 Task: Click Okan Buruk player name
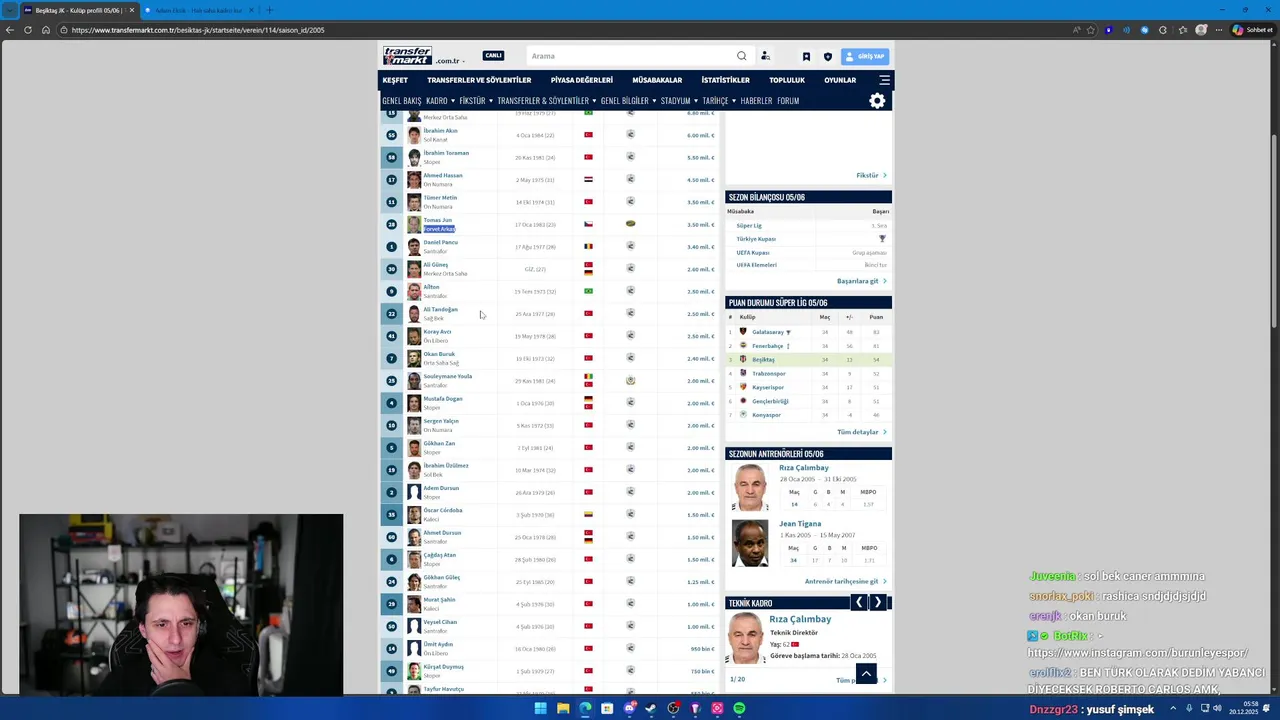[439, 354]
